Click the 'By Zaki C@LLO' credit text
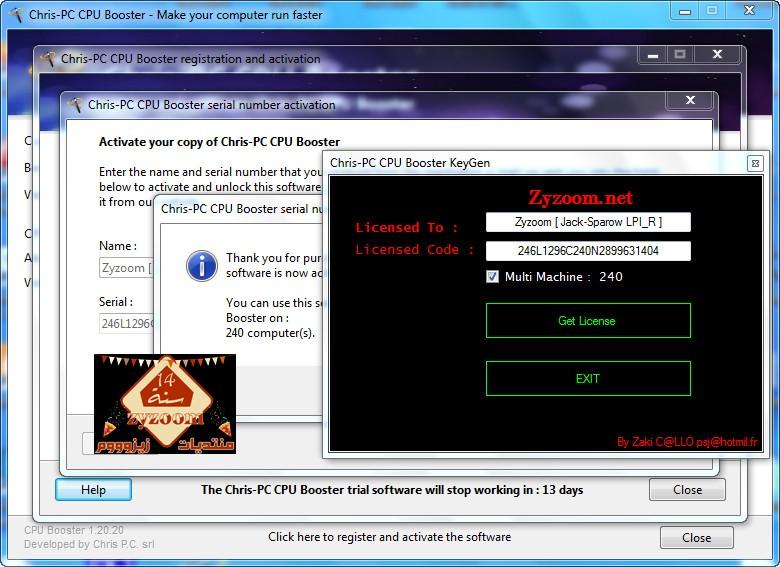The height and width of the screenshot is (567, 780). 687,442
